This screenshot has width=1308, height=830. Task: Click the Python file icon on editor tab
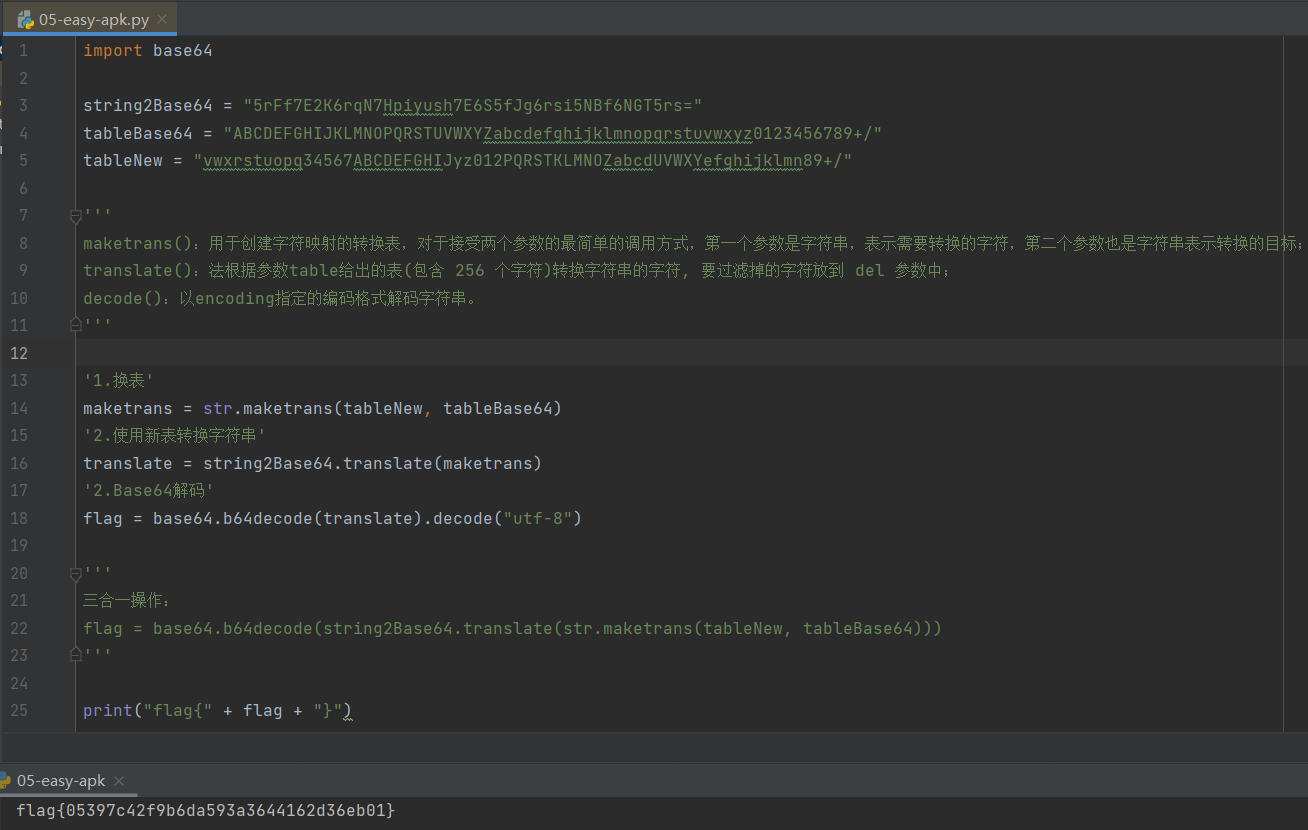[x=26, y=19]
